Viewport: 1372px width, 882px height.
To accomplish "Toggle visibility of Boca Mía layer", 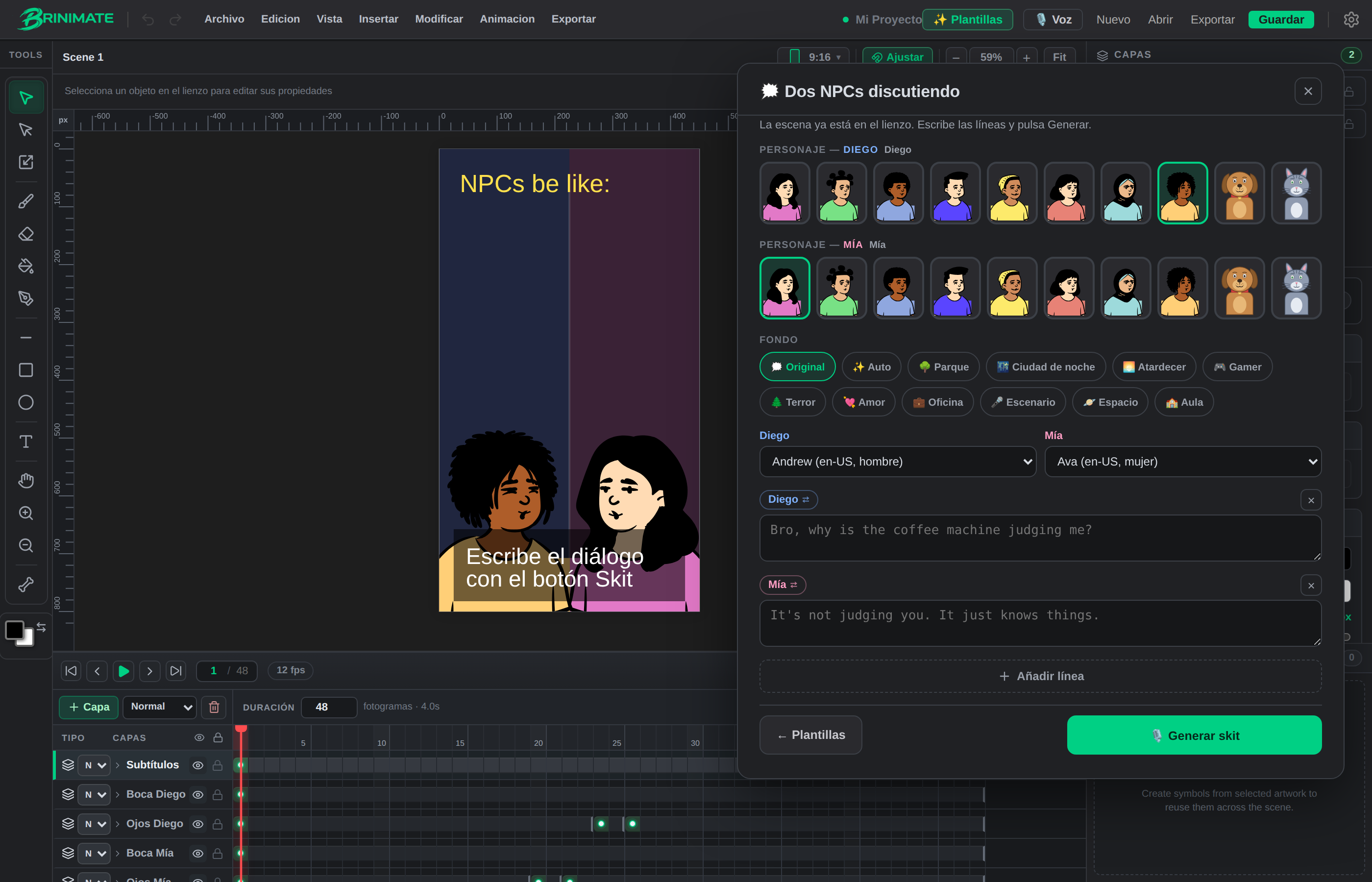I will (x=198, y=854).
